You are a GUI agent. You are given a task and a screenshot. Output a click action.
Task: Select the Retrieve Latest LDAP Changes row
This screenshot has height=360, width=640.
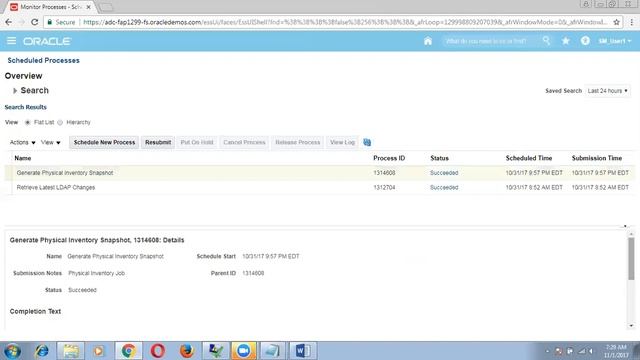click(x=320, y=187)
